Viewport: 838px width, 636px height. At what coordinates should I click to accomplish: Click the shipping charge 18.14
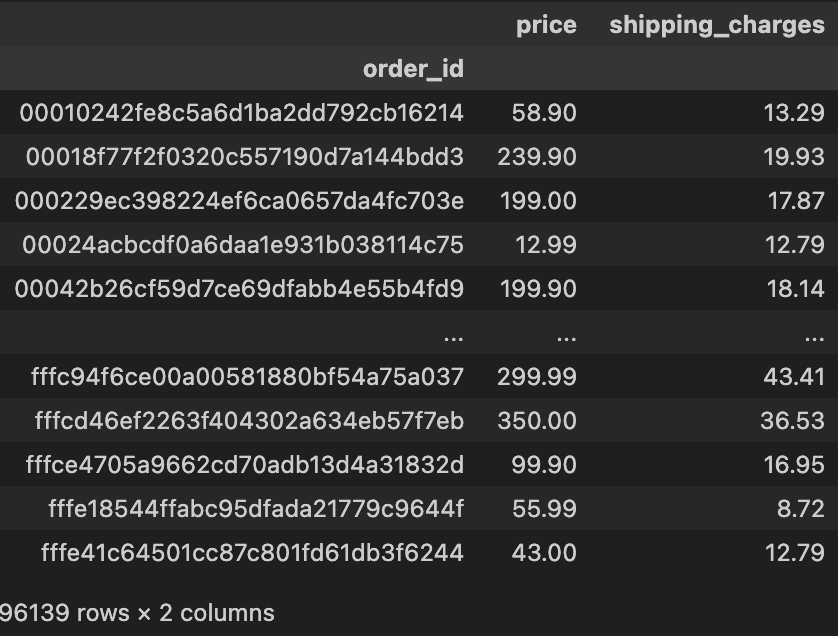tap(795, 289)
